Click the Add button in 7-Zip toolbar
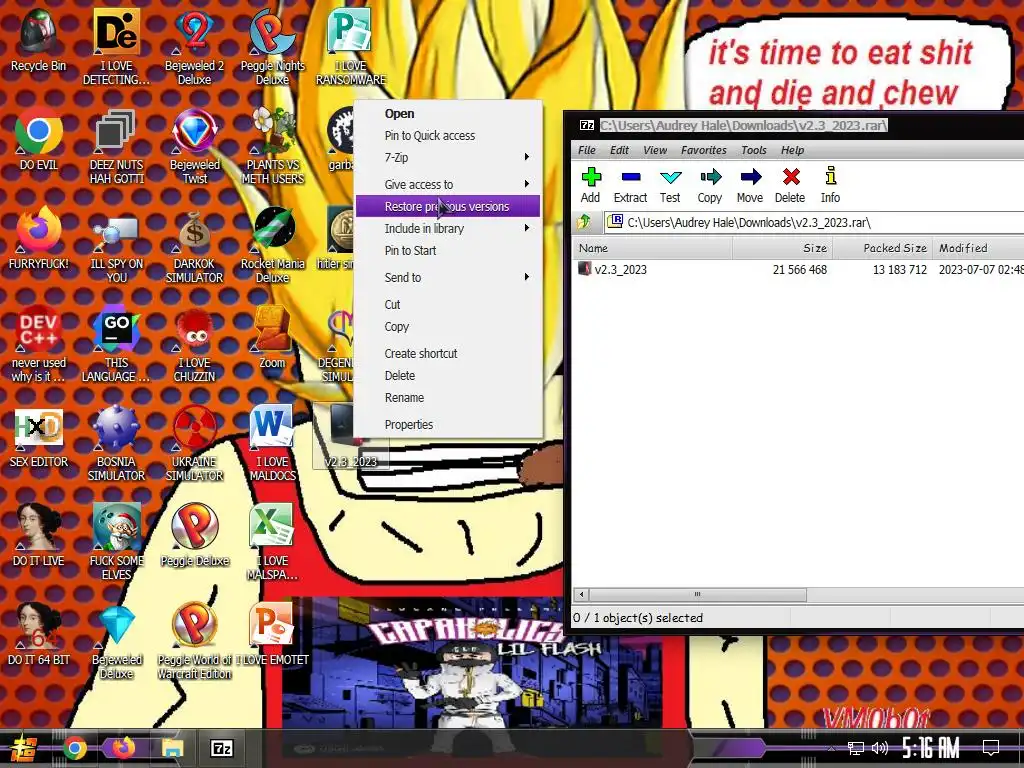The height and width of the screenshot is (768, 1024). coord(590,185)
